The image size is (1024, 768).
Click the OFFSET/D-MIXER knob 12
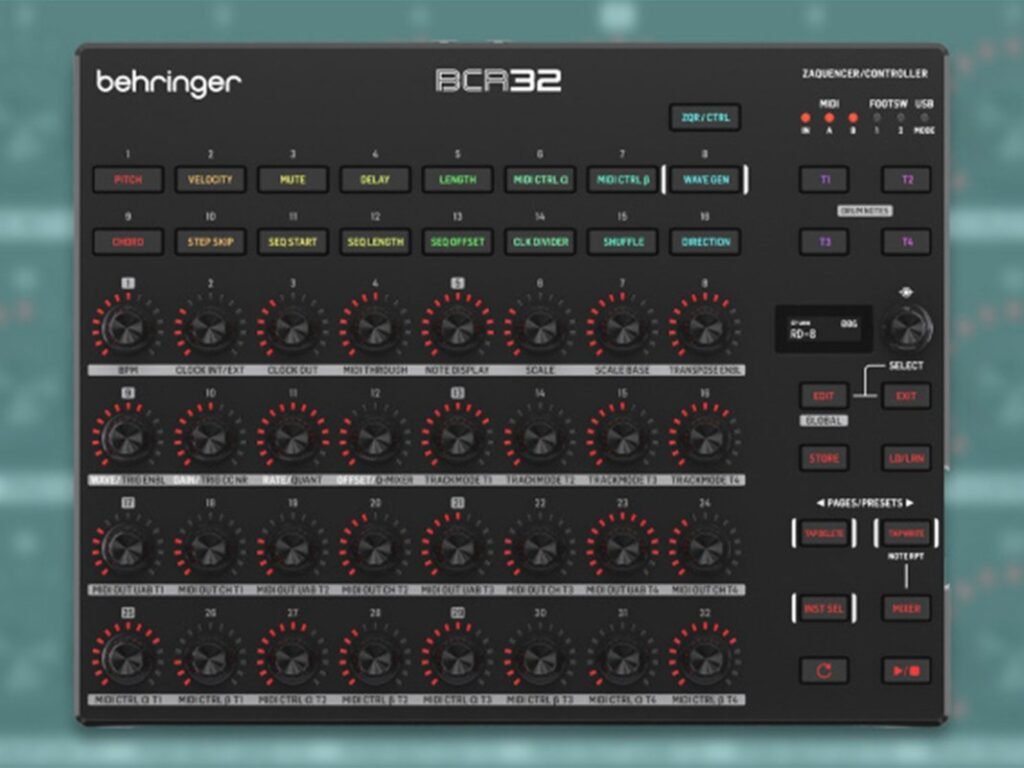coord(374,436)
